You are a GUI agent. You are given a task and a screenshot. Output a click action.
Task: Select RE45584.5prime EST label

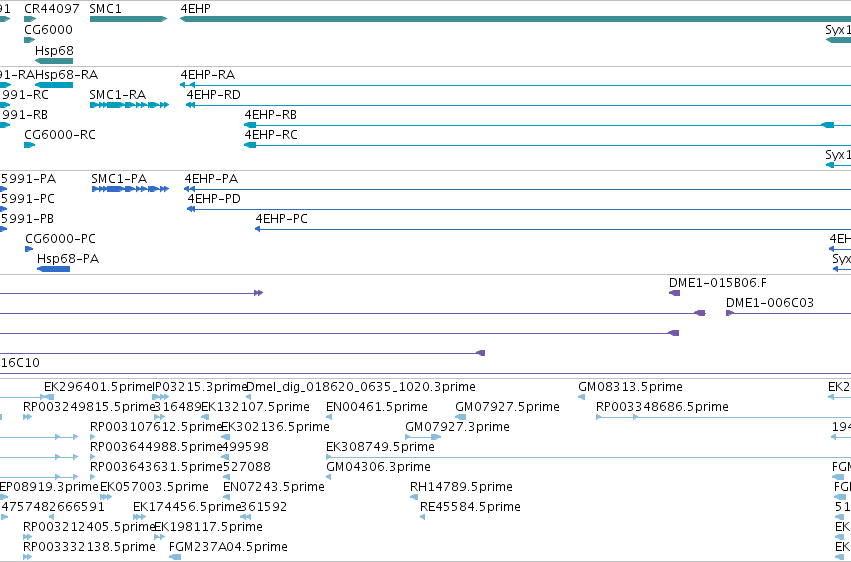[x=470, y=507]
